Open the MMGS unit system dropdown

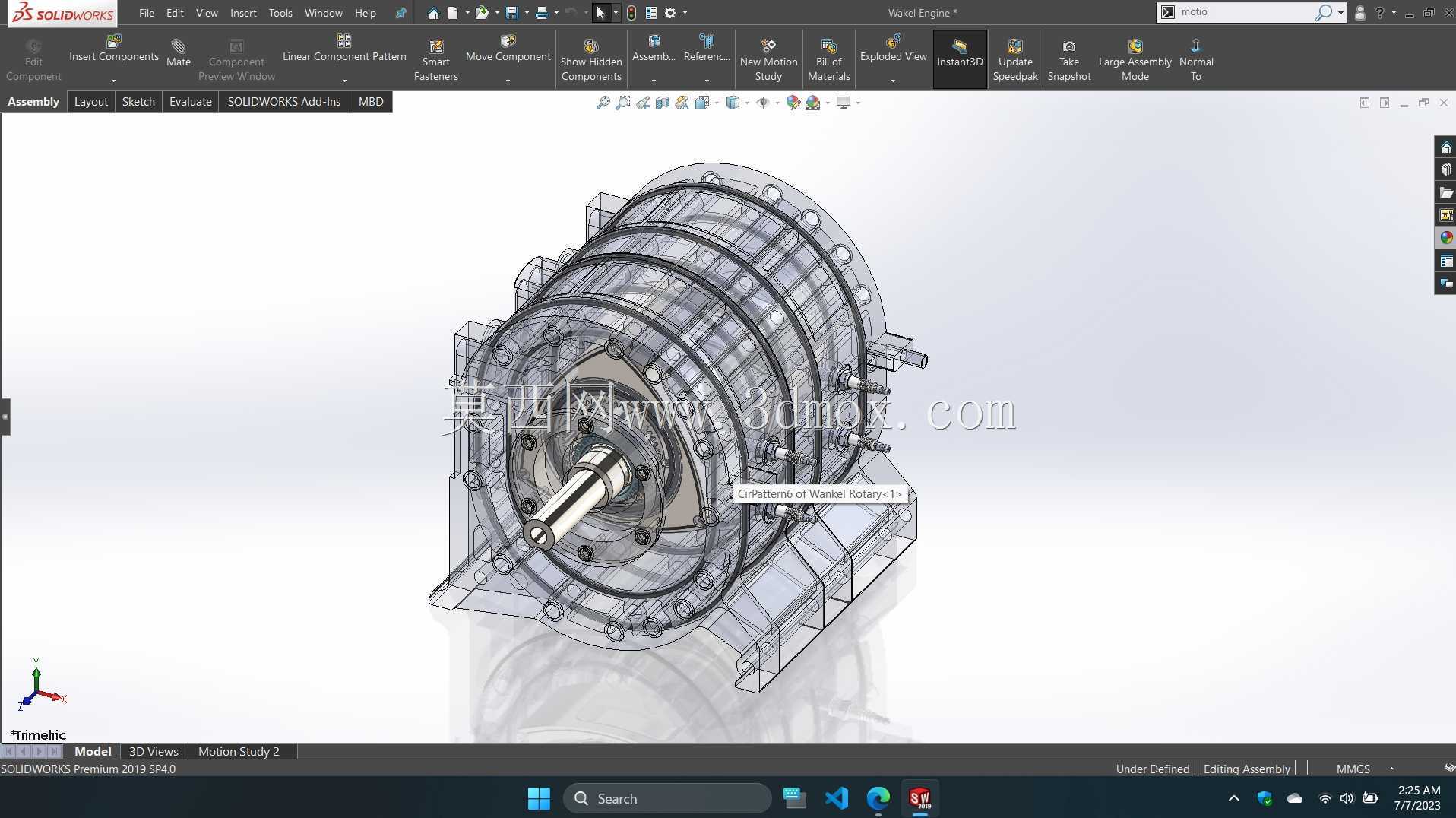[1391, 769]
